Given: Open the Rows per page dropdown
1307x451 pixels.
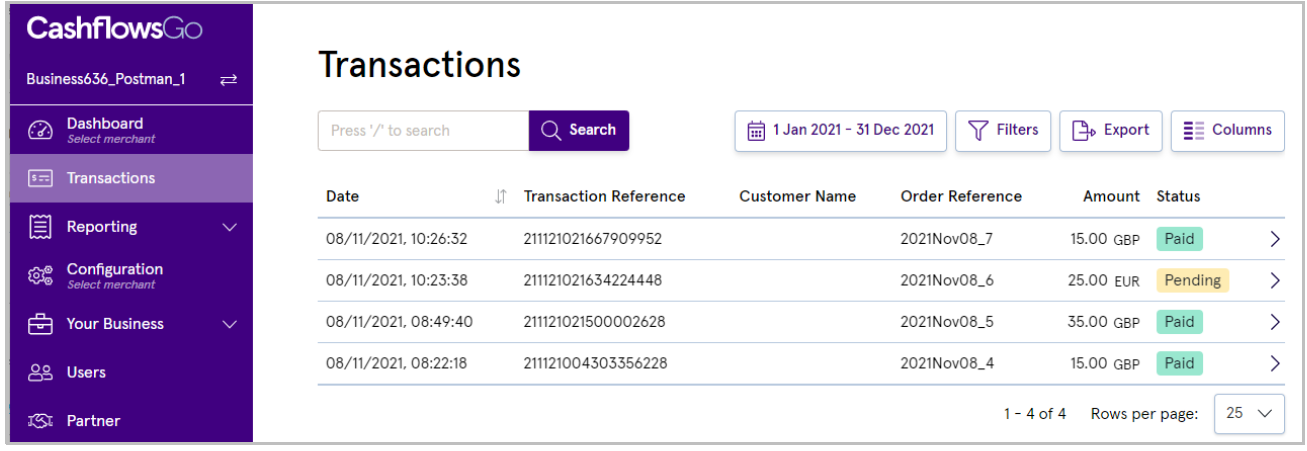Looking at the screenshot, I should coord(1249,413).
